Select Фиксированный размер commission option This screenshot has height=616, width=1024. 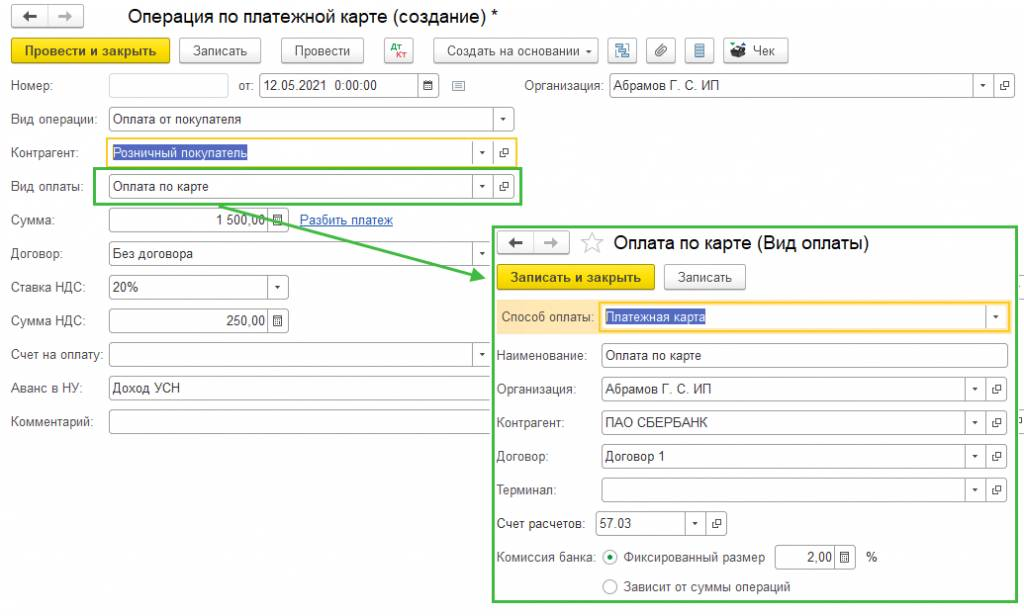click(x=610, y=557)
